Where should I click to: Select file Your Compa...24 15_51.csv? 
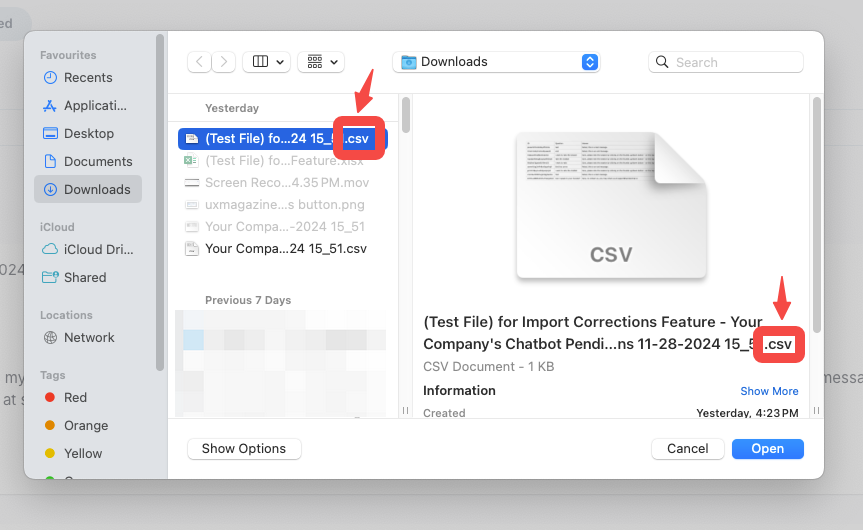coord(285,249)
